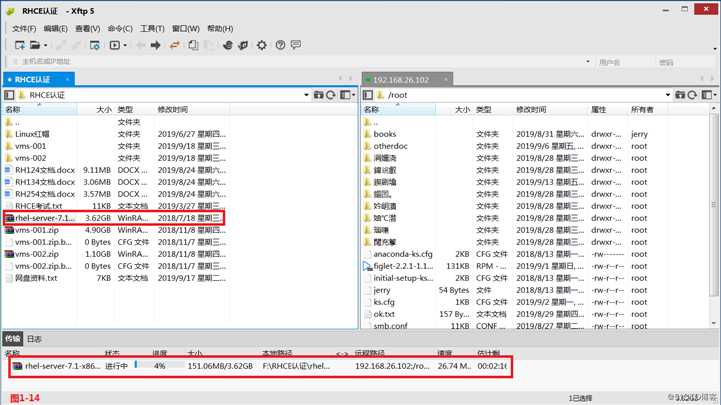Close the 192.168.26.102 tab

pos(446,80)
